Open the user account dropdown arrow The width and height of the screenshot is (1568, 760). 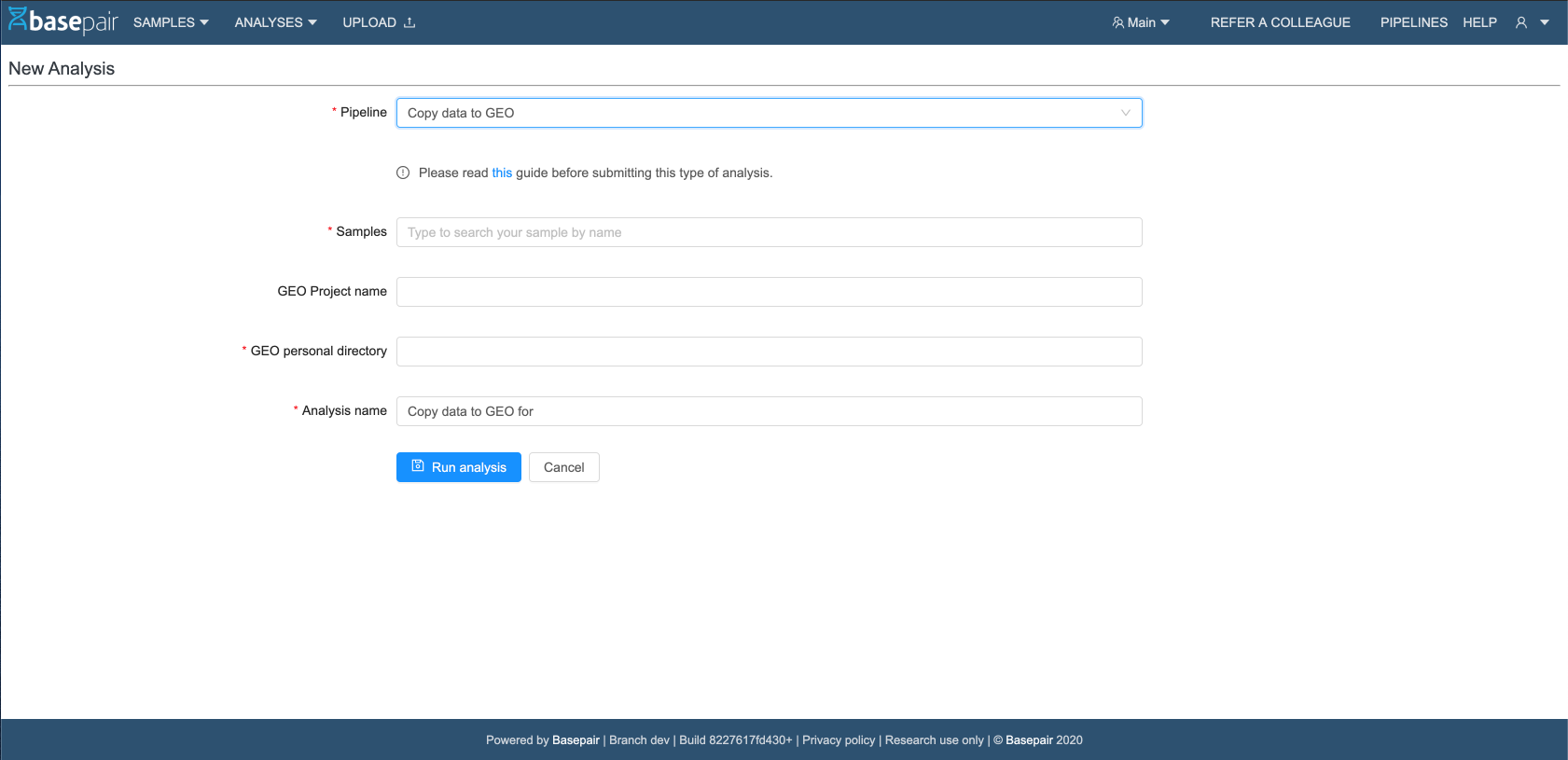point(1545,22)
